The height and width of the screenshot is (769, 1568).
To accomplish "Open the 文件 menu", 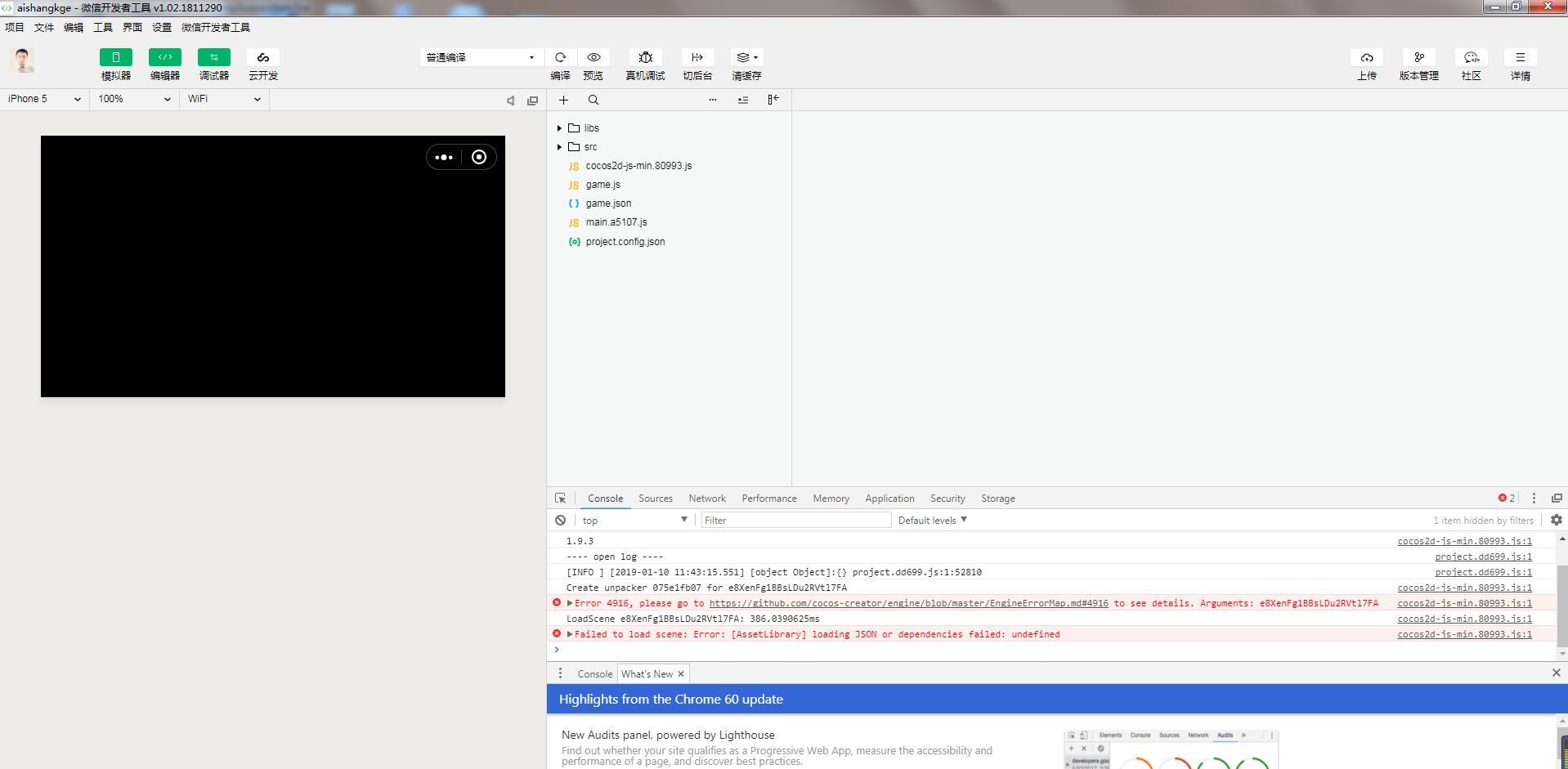I will [44, 27].
